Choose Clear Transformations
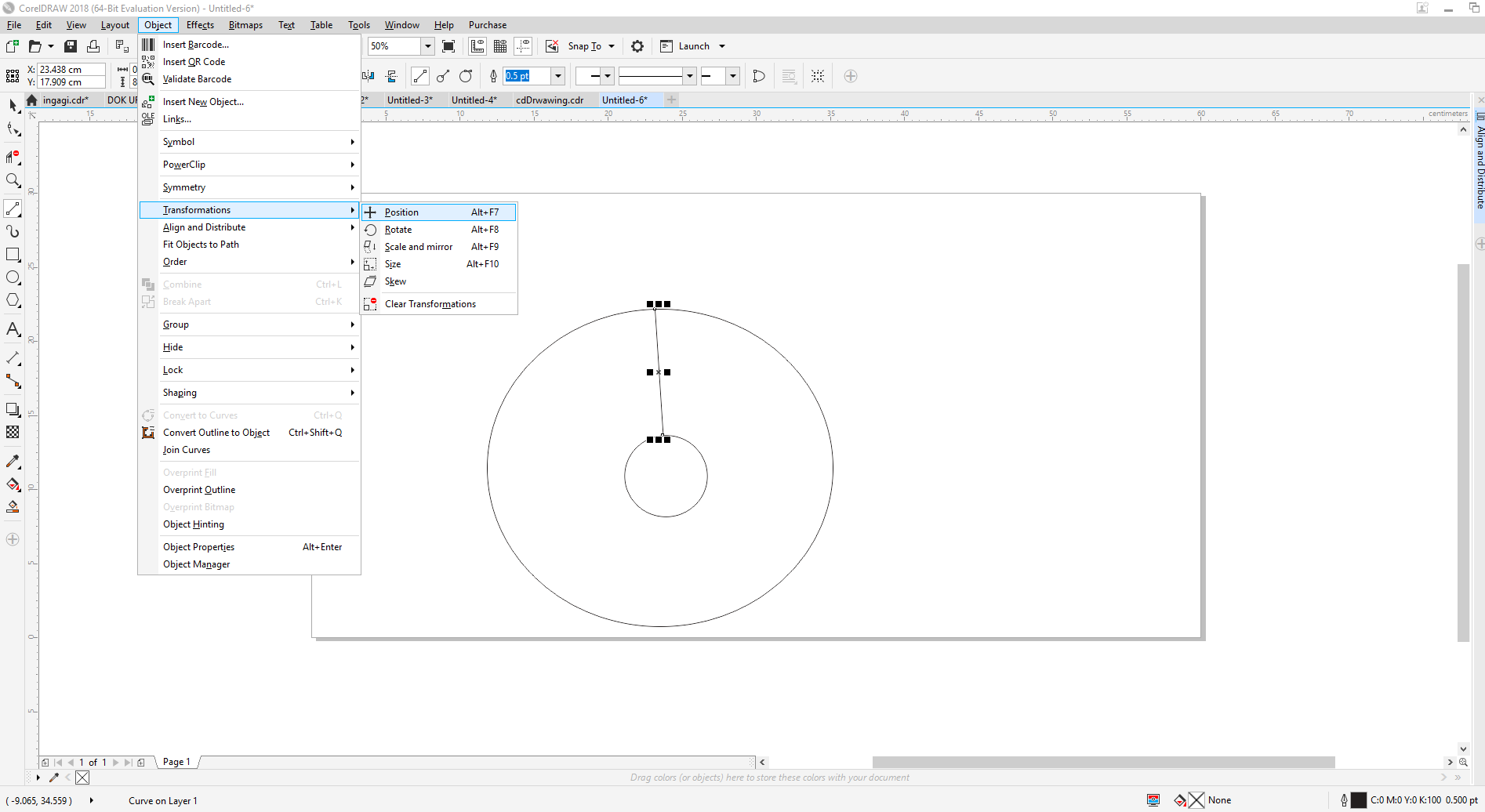This screenshot has width=1485, height=812. [439, 304]
